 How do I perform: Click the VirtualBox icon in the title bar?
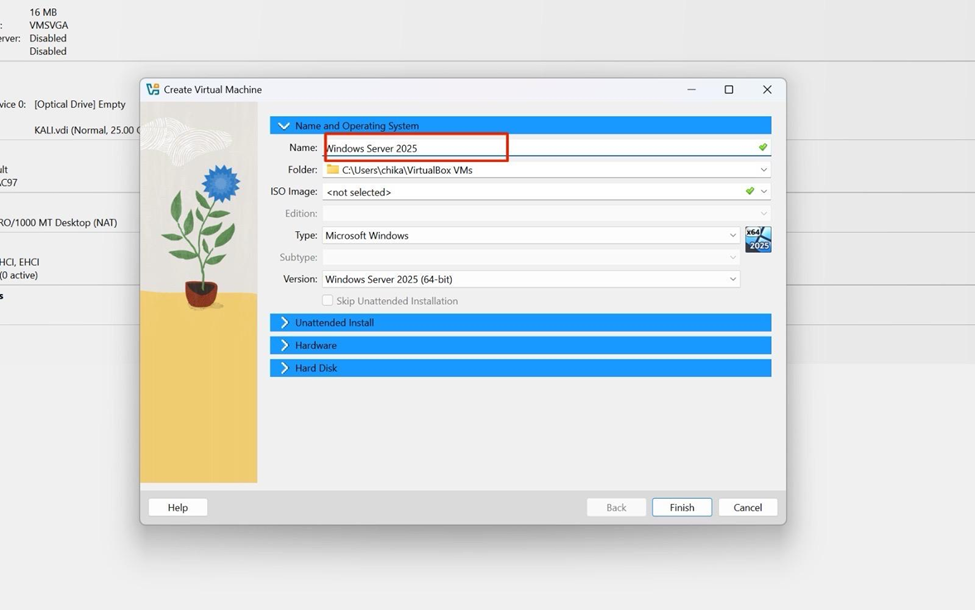click(x=153, y=90)
